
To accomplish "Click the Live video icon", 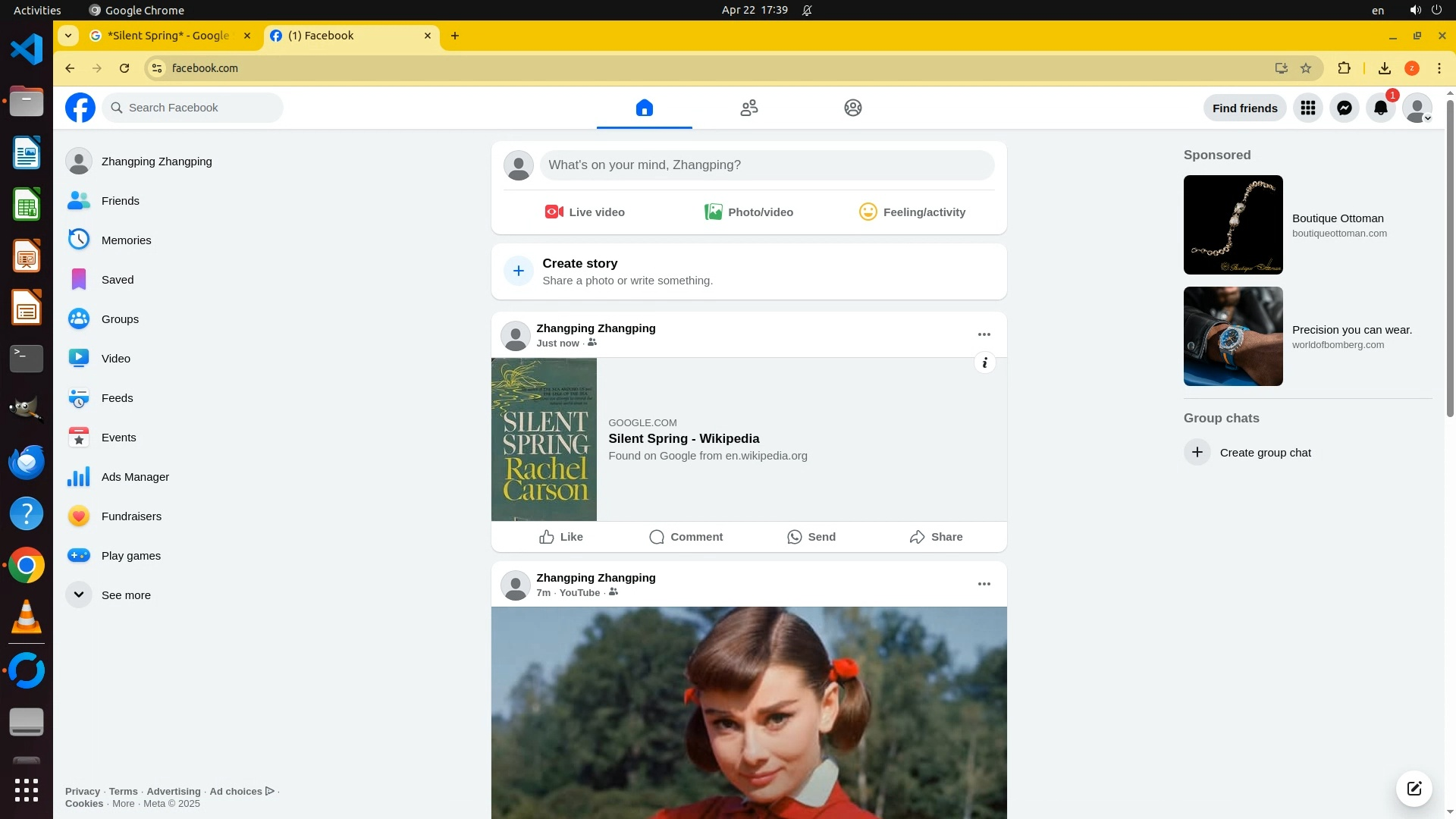I will 554,212.
